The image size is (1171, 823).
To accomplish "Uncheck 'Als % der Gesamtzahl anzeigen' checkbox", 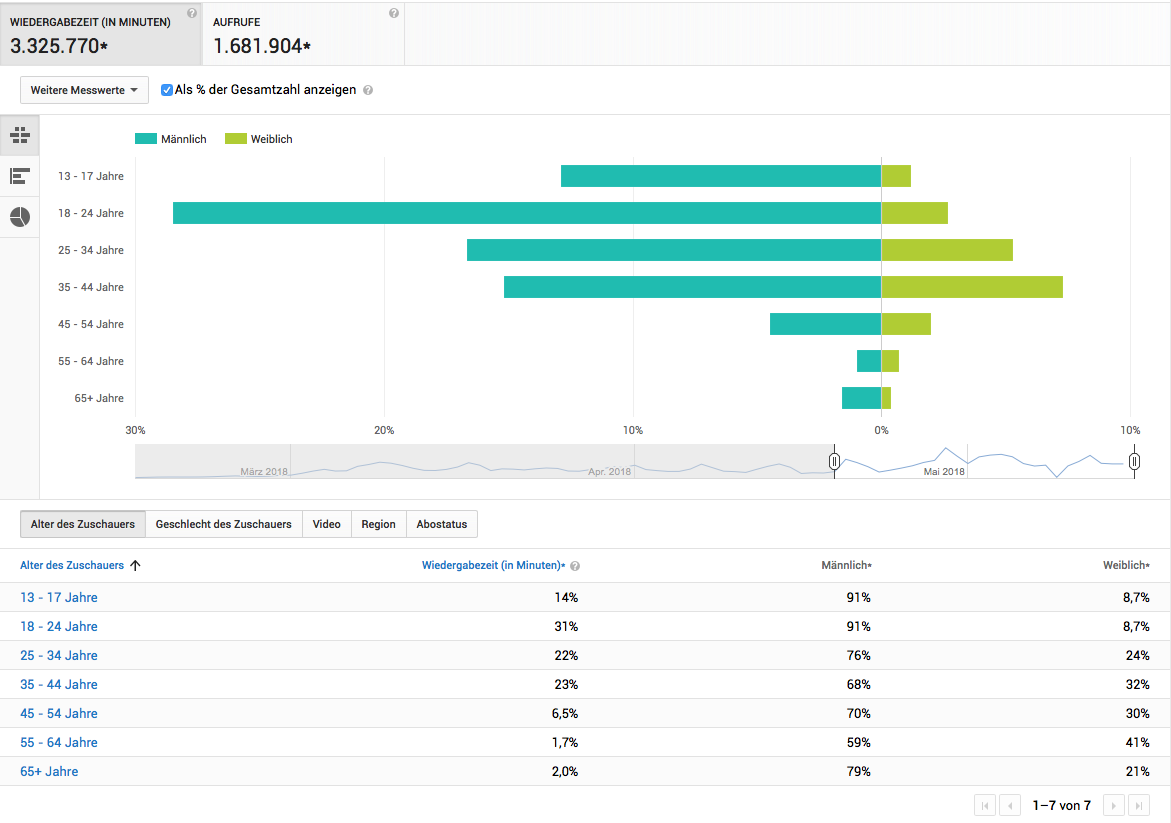I will point(167,90).
